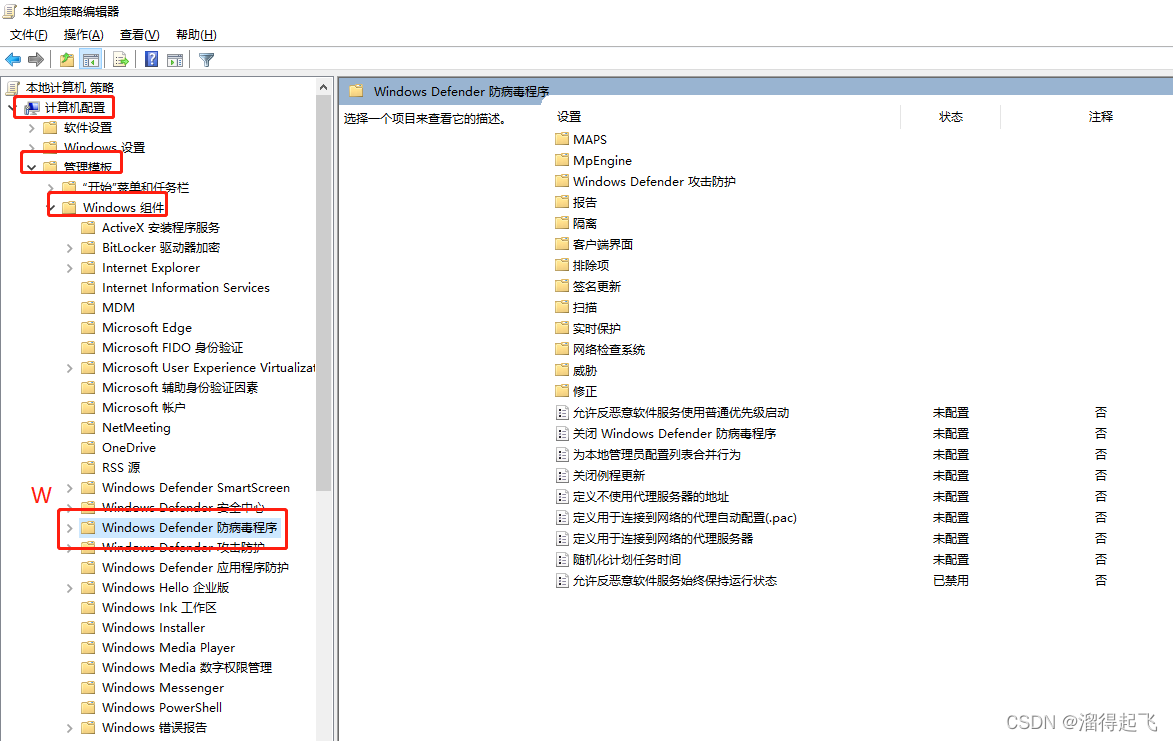This screenshot has width=1173, height=741.
Task: Open the 报告 folder
Action: 576,202
